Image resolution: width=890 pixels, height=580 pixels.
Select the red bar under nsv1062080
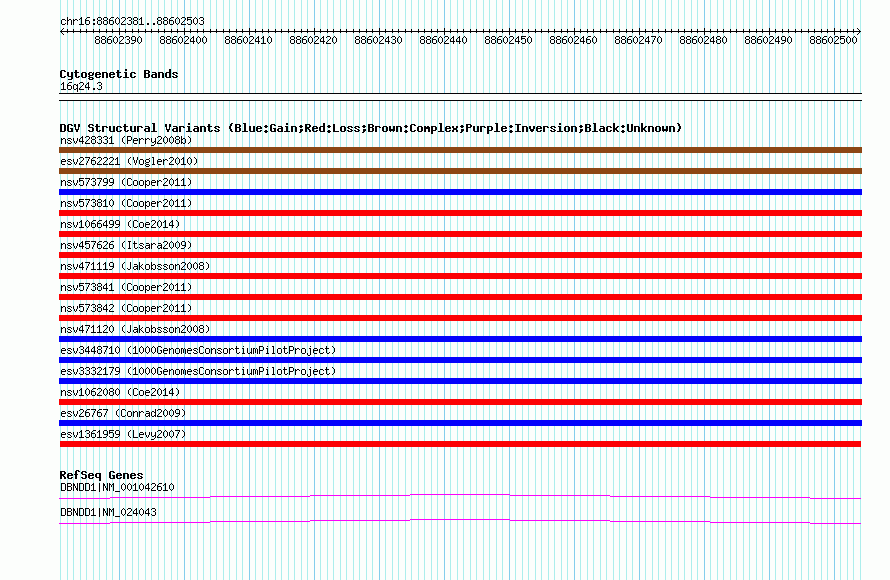460,402
